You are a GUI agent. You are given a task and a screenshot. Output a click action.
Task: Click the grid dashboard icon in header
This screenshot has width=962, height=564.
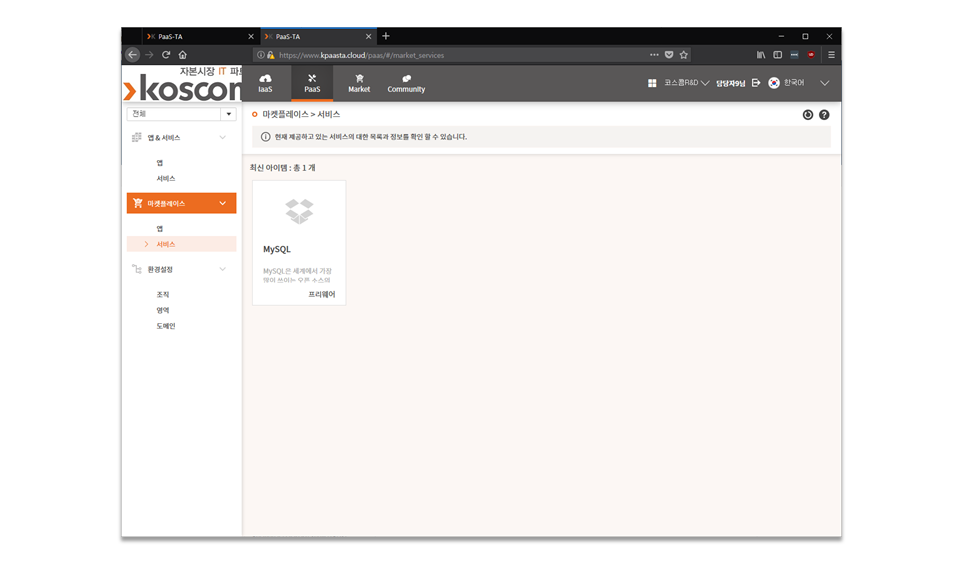(652, 83)
